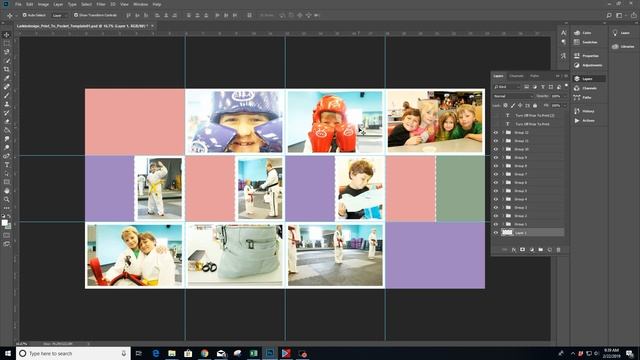Toggle visibility of Layer 1
The image size is (640, 360).
(x=496, y=232)
